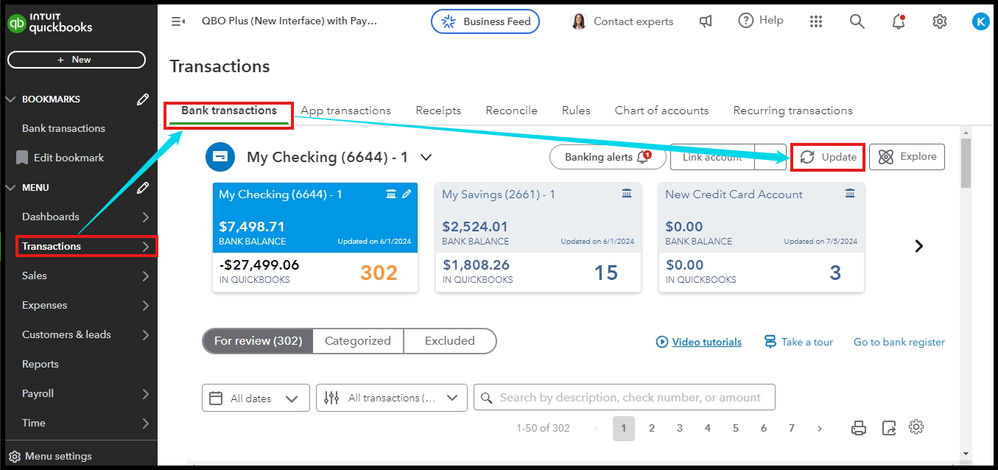Click bank icon on My Checking card
Viewport: 998px width, 470px height.
[x=391, y=194]
